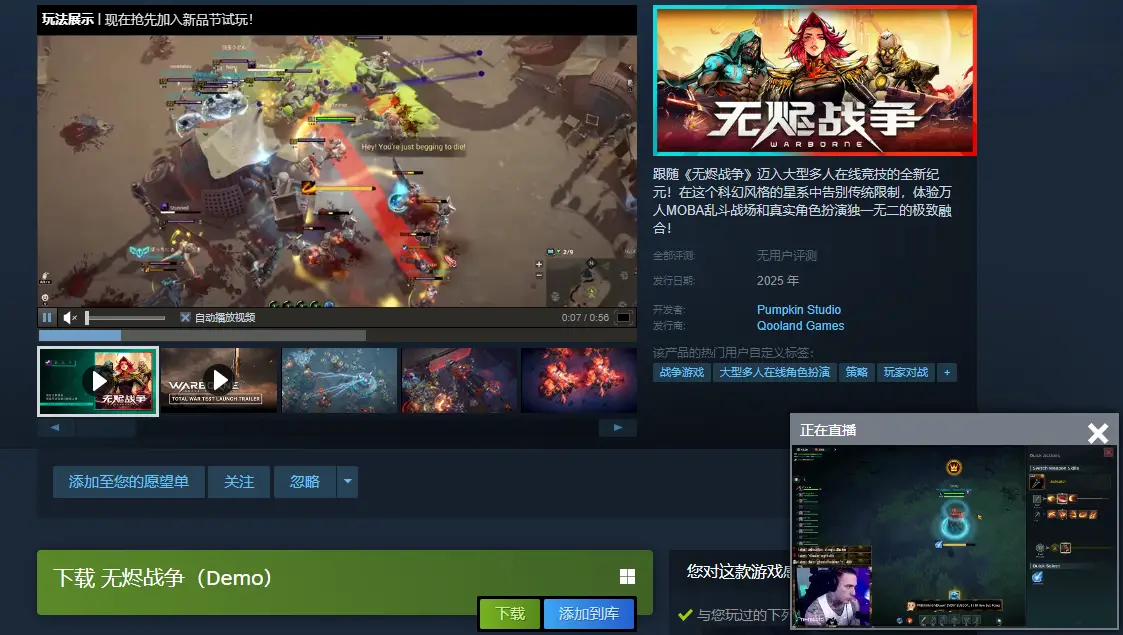Close the 正在直播 live broadcast popup

[1098, 432]
